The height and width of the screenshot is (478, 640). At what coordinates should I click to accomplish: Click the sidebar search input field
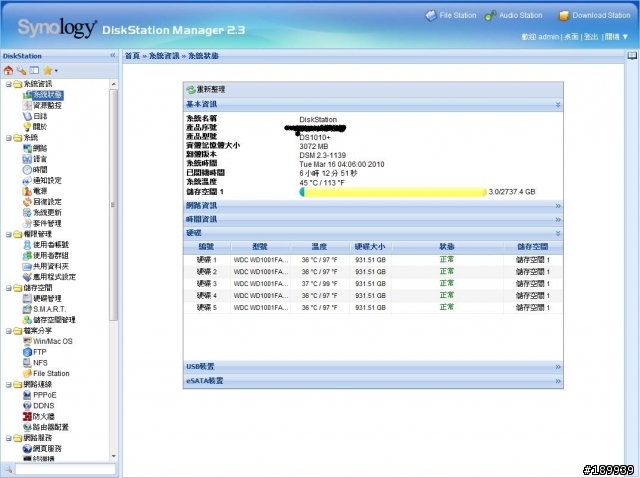65,469
